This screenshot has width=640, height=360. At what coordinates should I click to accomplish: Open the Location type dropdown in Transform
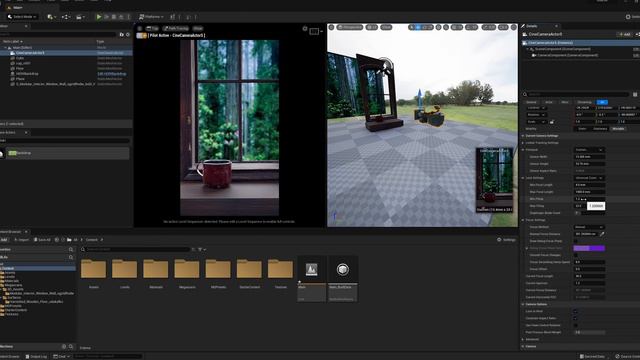click(x=536, y=108)
